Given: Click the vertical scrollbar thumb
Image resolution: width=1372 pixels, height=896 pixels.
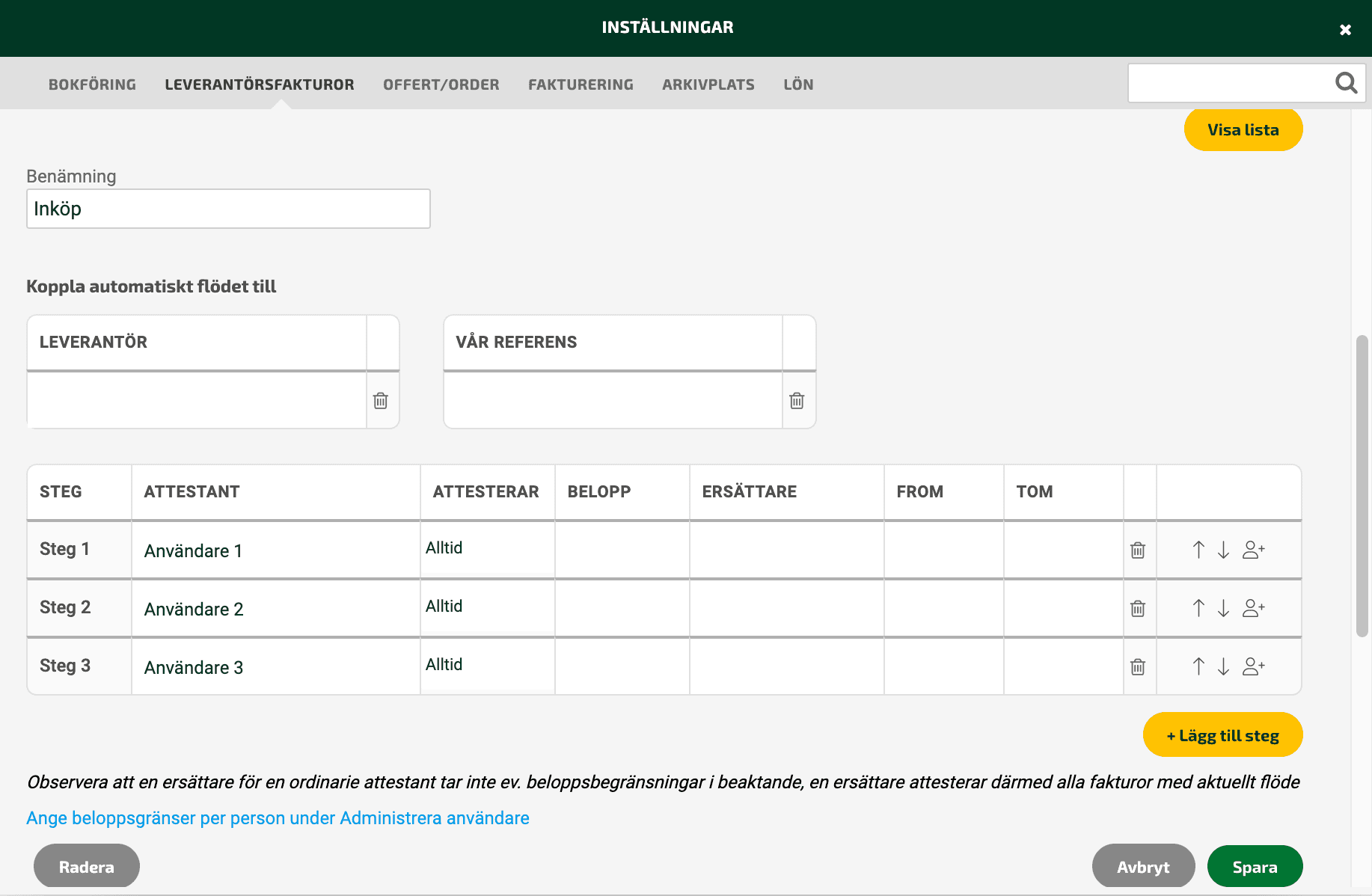Looking at the screenshot, I should [x=1362, y=486].
